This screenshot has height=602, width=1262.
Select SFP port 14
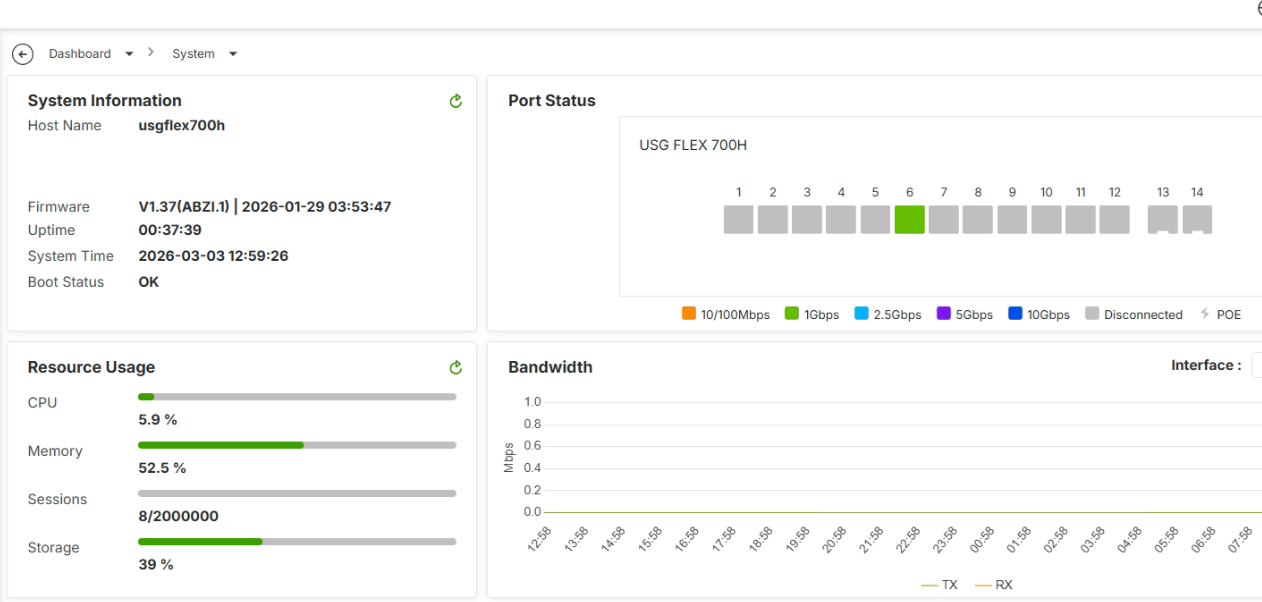point(1197,220)
